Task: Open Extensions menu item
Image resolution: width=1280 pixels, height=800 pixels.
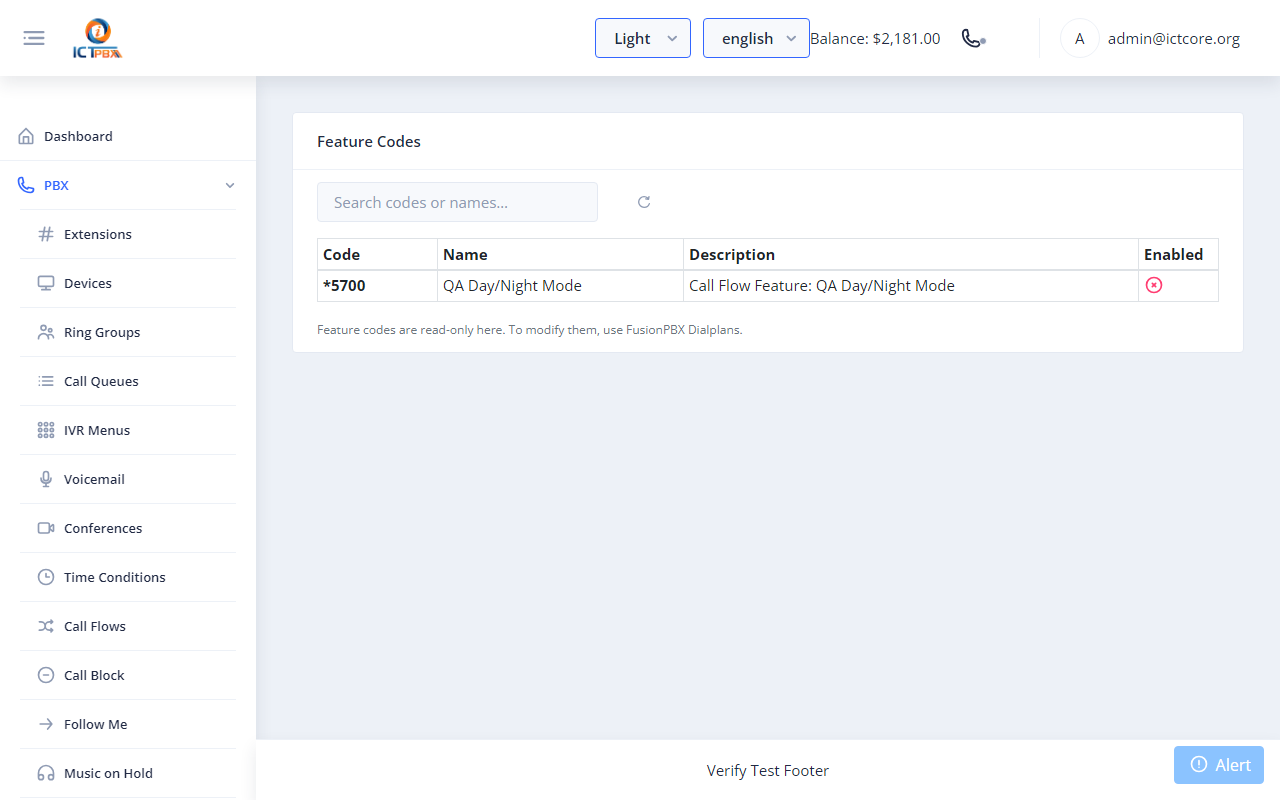Action: click(128, 234)
